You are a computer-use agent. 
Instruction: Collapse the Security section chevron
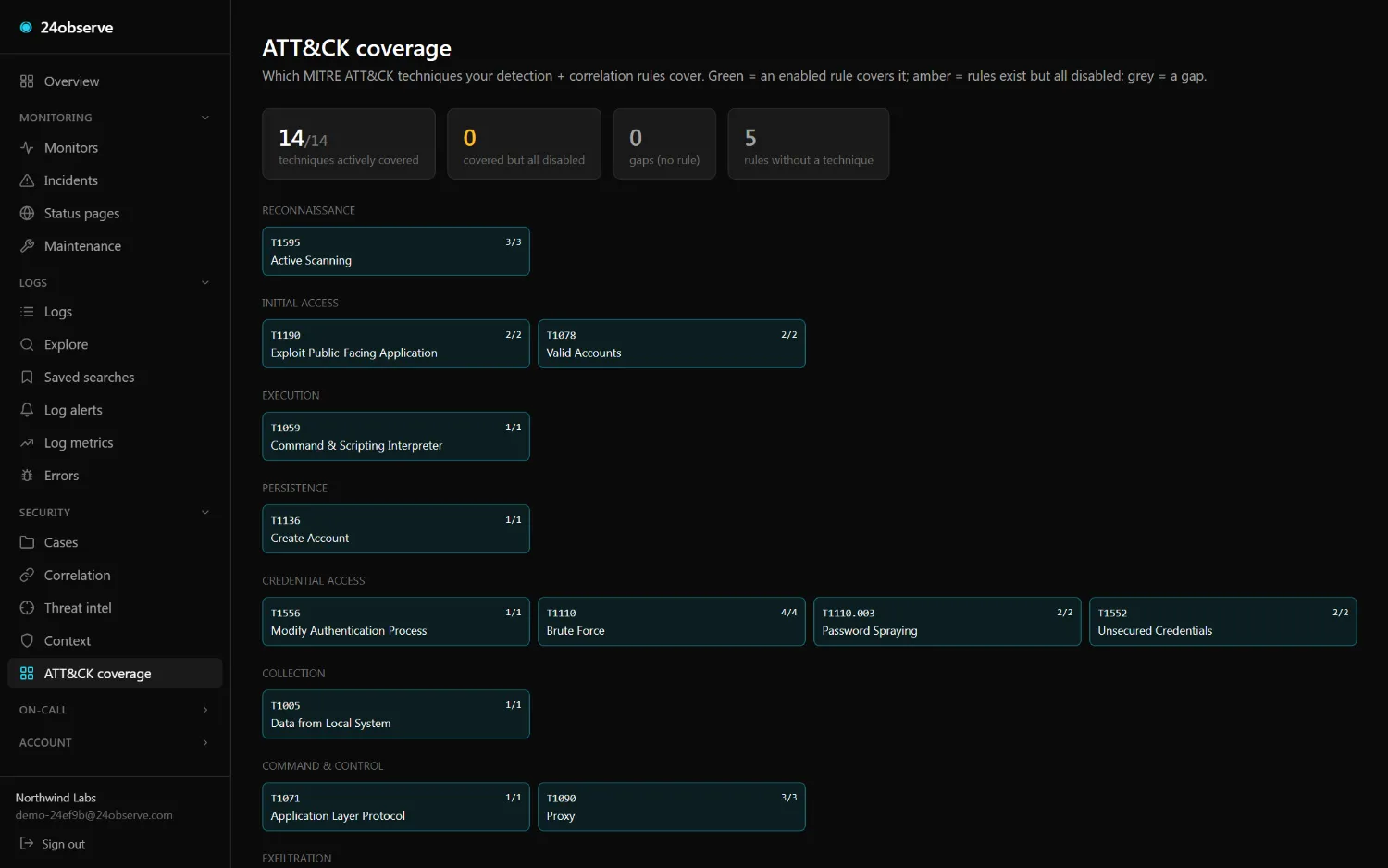[x=205, y=513]
